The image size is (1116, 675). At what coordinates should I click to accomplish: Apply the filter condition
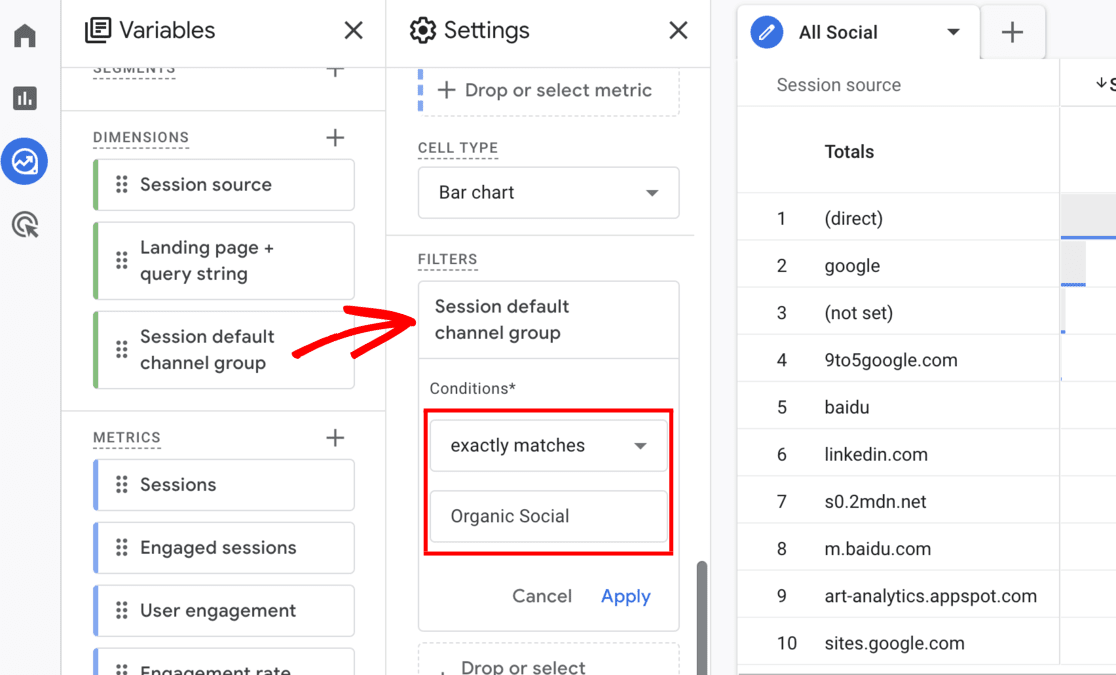pyautogui.click(x=625, y=596)
